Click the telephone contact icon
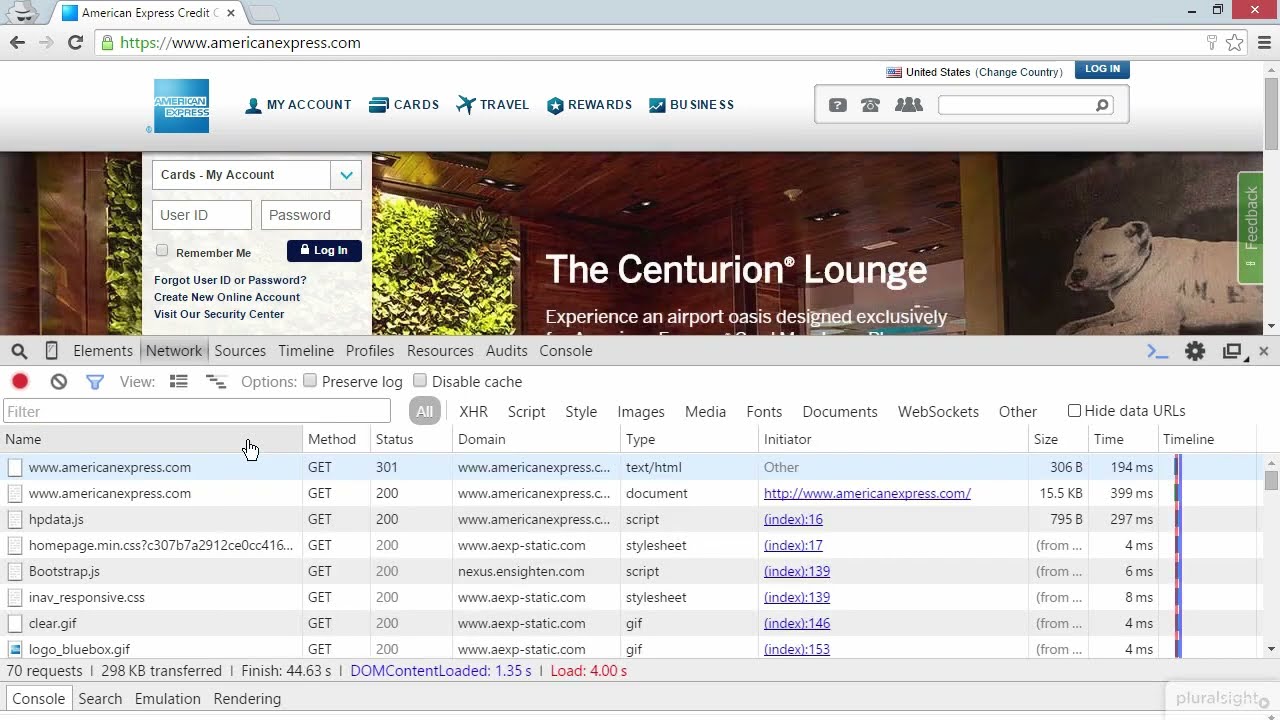Image resolution: width=1280 pixels, height=720 pixels. click(x=871, y=105)
